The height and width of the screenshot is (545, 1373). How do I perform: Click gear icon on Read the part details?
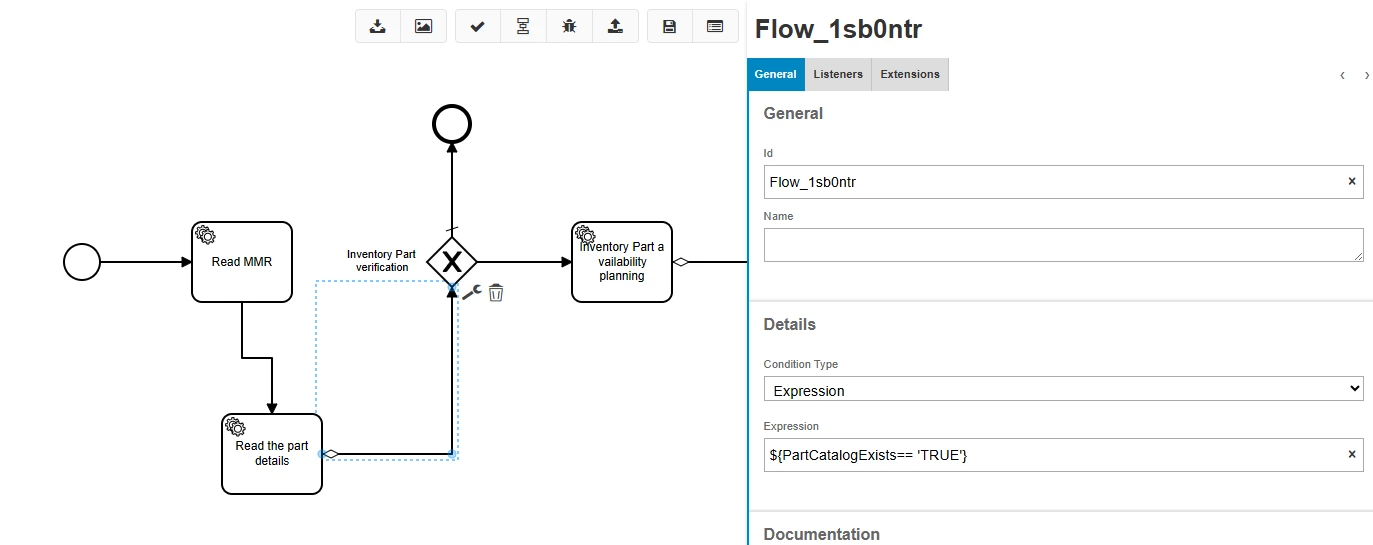coord(236,427)
